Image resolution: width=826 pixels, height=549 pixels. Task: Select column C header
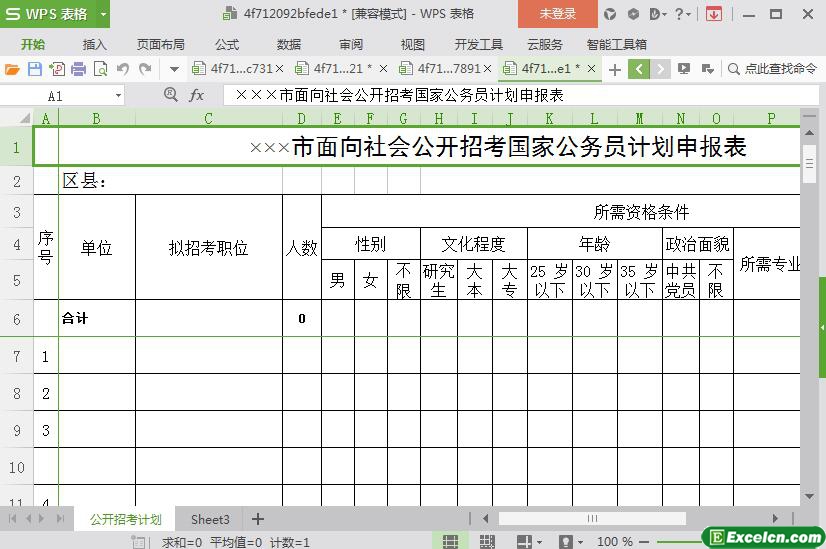pos(209,119)
